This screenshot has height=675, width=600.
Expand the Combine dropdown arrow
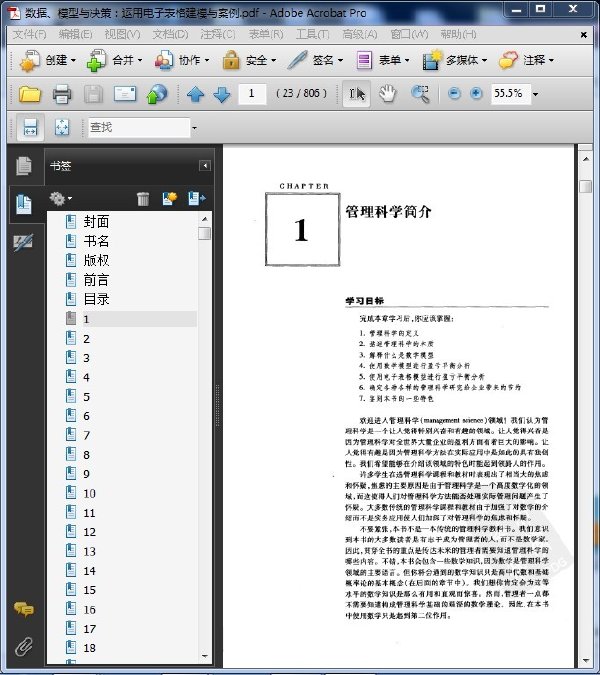[x=139, y=60]
